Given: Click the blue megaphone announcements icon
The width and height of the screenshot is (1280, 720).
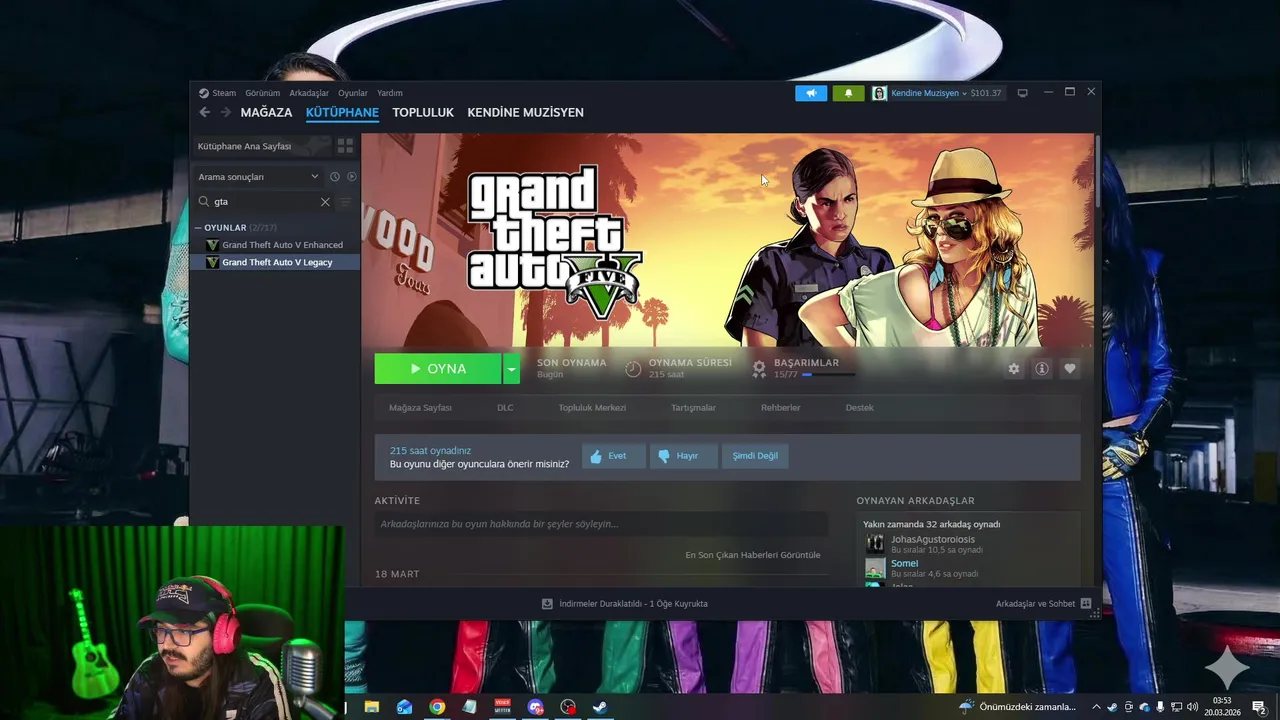Looking at the screenshot, I should (x=811, y=93).
